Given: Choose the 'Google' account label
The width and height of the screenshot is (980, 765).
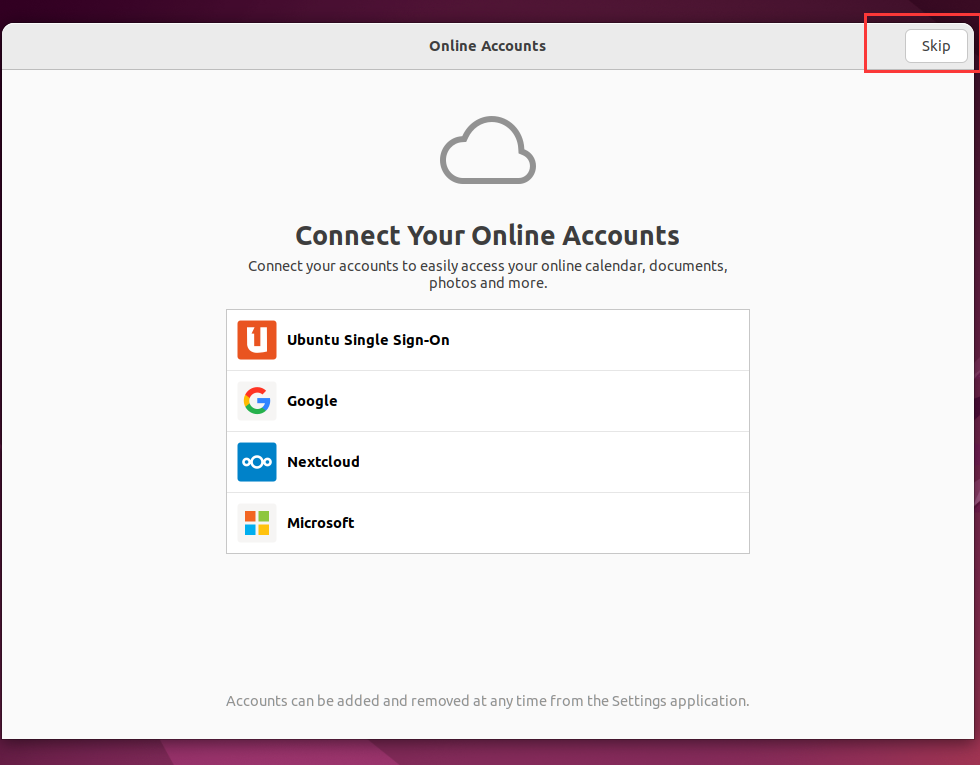Looking at the screenshot, I should click(312, 401).
